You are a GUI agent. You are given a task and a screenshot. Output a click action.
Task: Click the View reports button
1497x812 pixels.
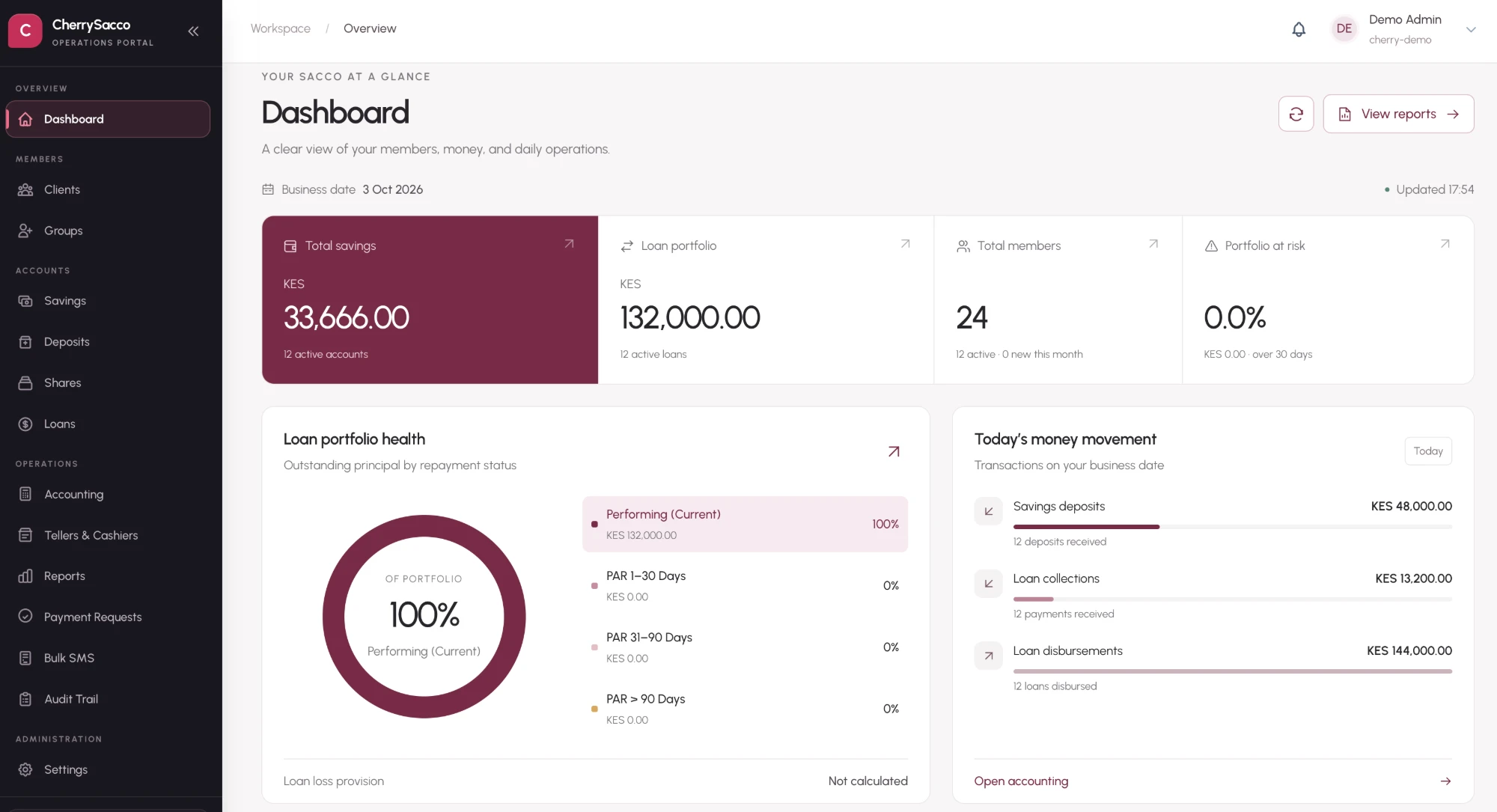click(x=1398, y=114)
